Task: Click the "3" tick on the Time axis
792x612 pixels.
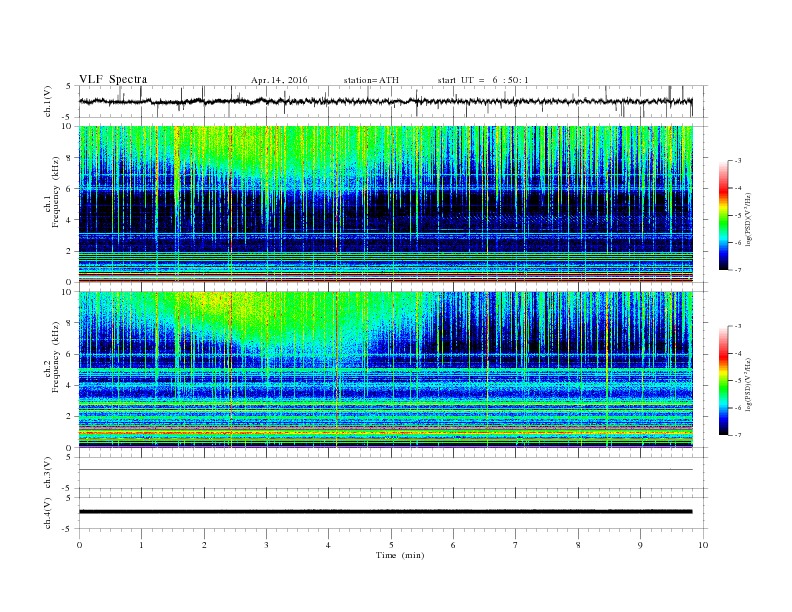Action: click(x=266, y=545)
